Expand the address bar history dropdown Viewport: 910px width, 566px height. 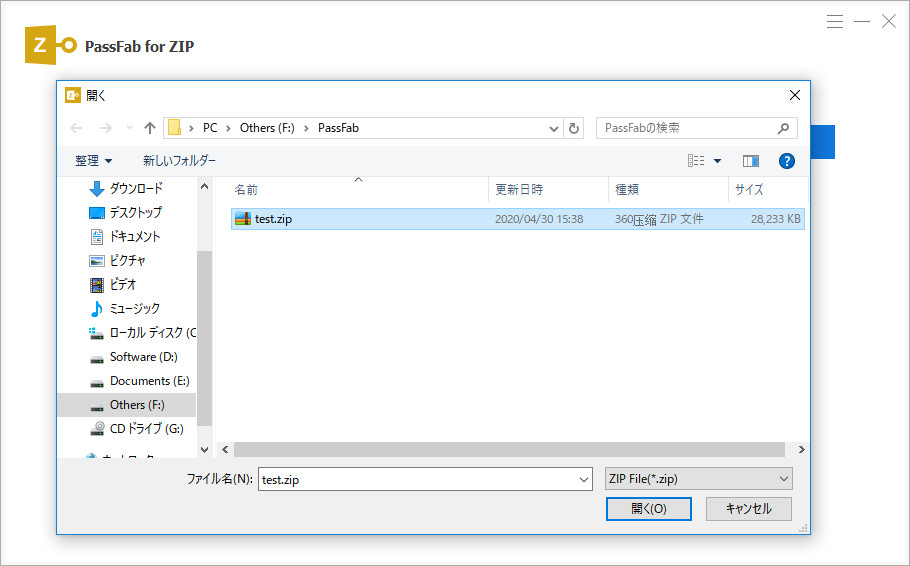[x=554, y=128]
